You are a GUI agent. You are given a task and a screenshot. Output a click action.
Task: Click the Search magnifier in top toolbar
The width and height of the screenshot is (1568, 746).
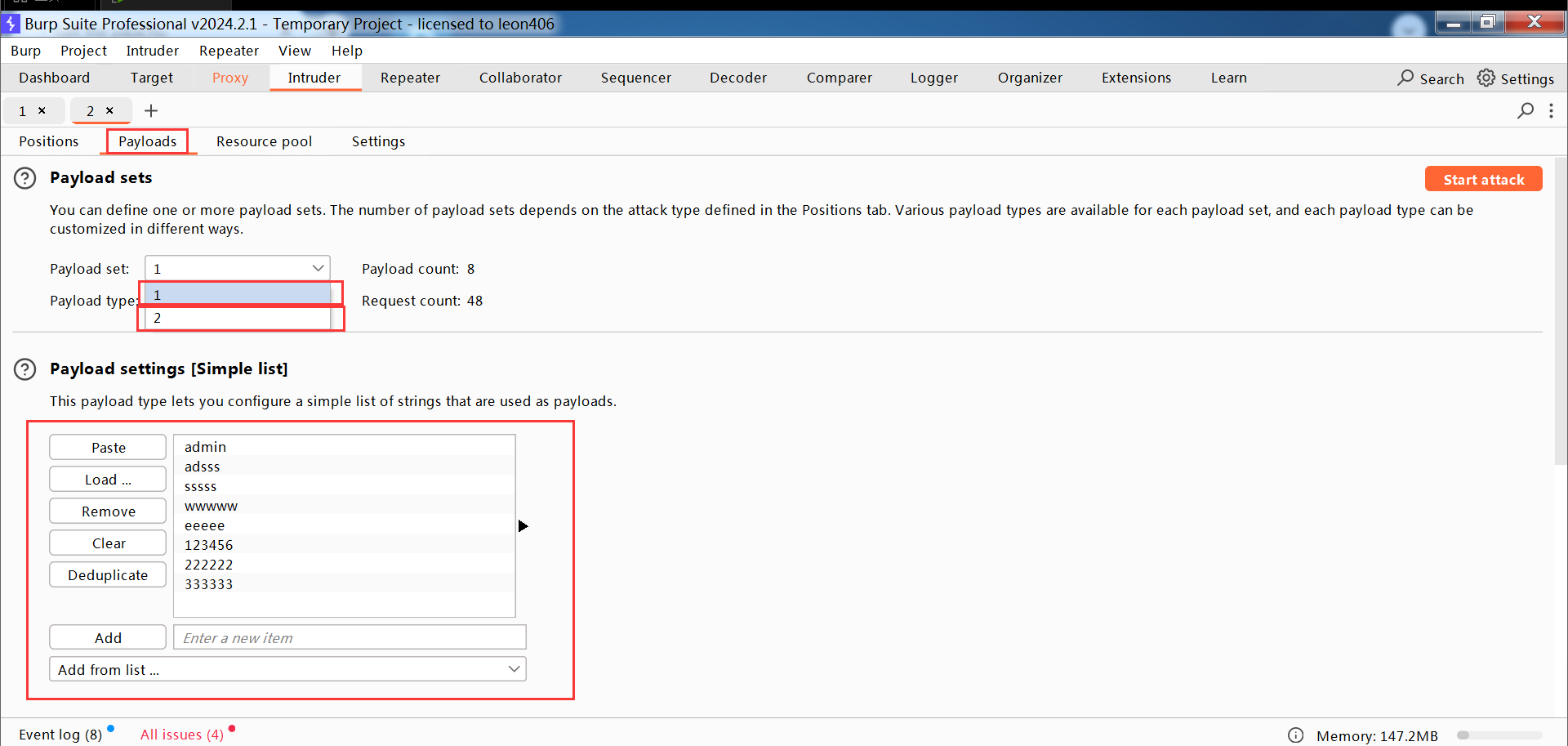click(1405, 78)
